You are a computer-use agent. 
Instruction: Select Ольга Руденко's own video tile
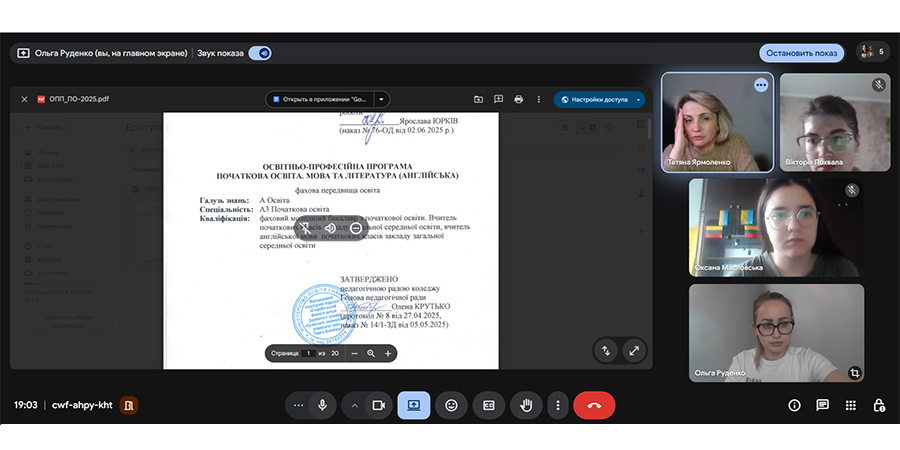coord(776,333)
